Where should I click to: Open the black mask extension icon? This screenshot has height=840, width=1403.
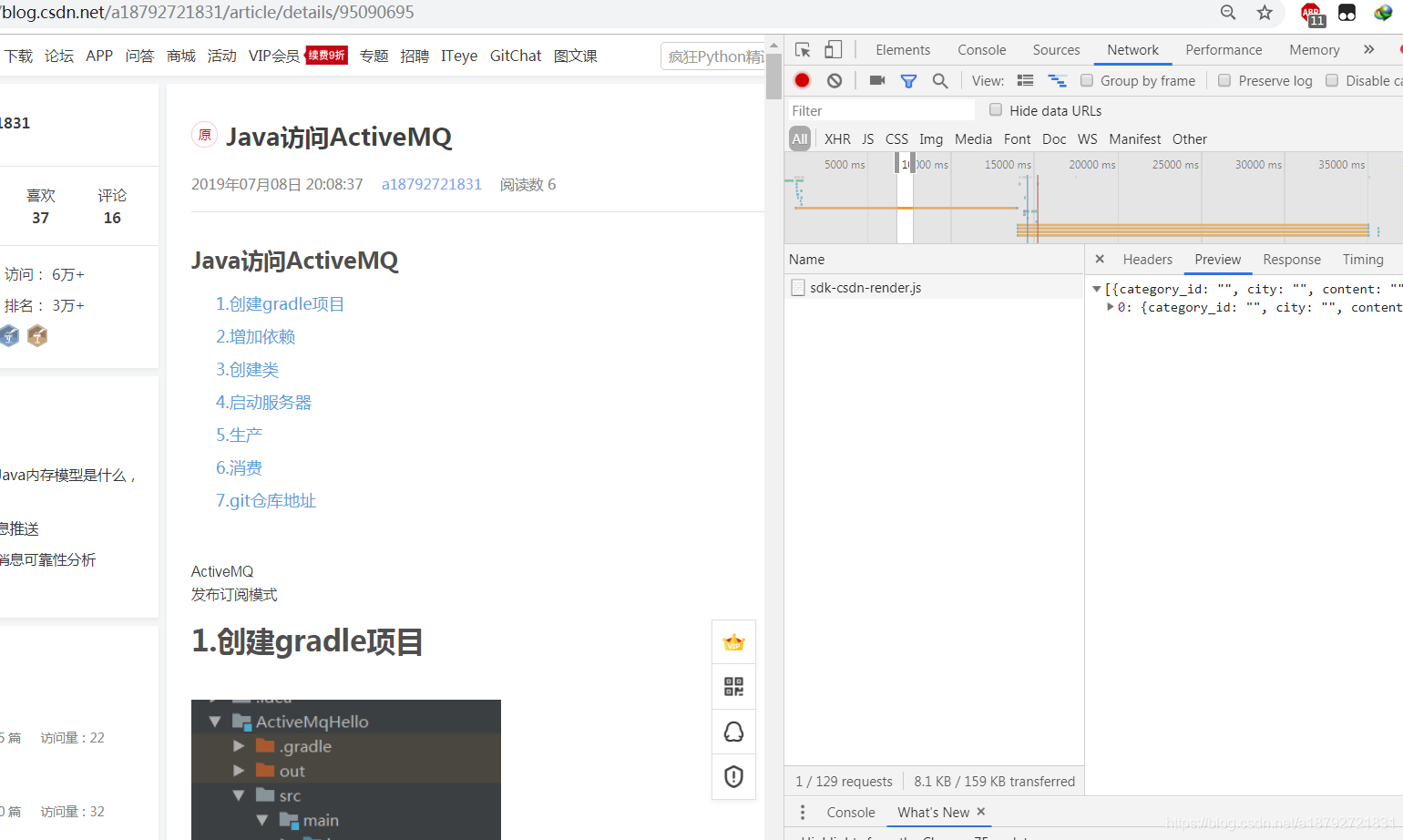pos(1347,12)
